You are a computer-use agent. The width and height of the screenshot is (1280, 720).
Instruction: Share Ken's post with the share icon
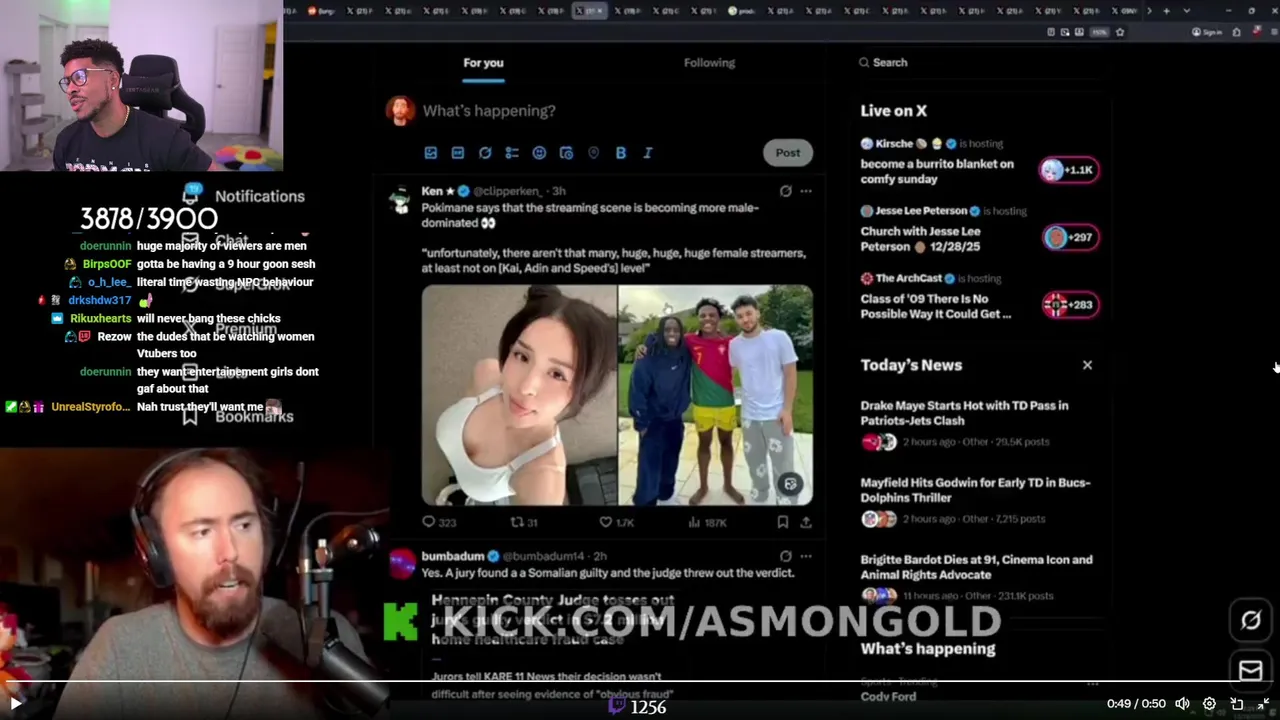pyautogui.click(x=806, y=522)
